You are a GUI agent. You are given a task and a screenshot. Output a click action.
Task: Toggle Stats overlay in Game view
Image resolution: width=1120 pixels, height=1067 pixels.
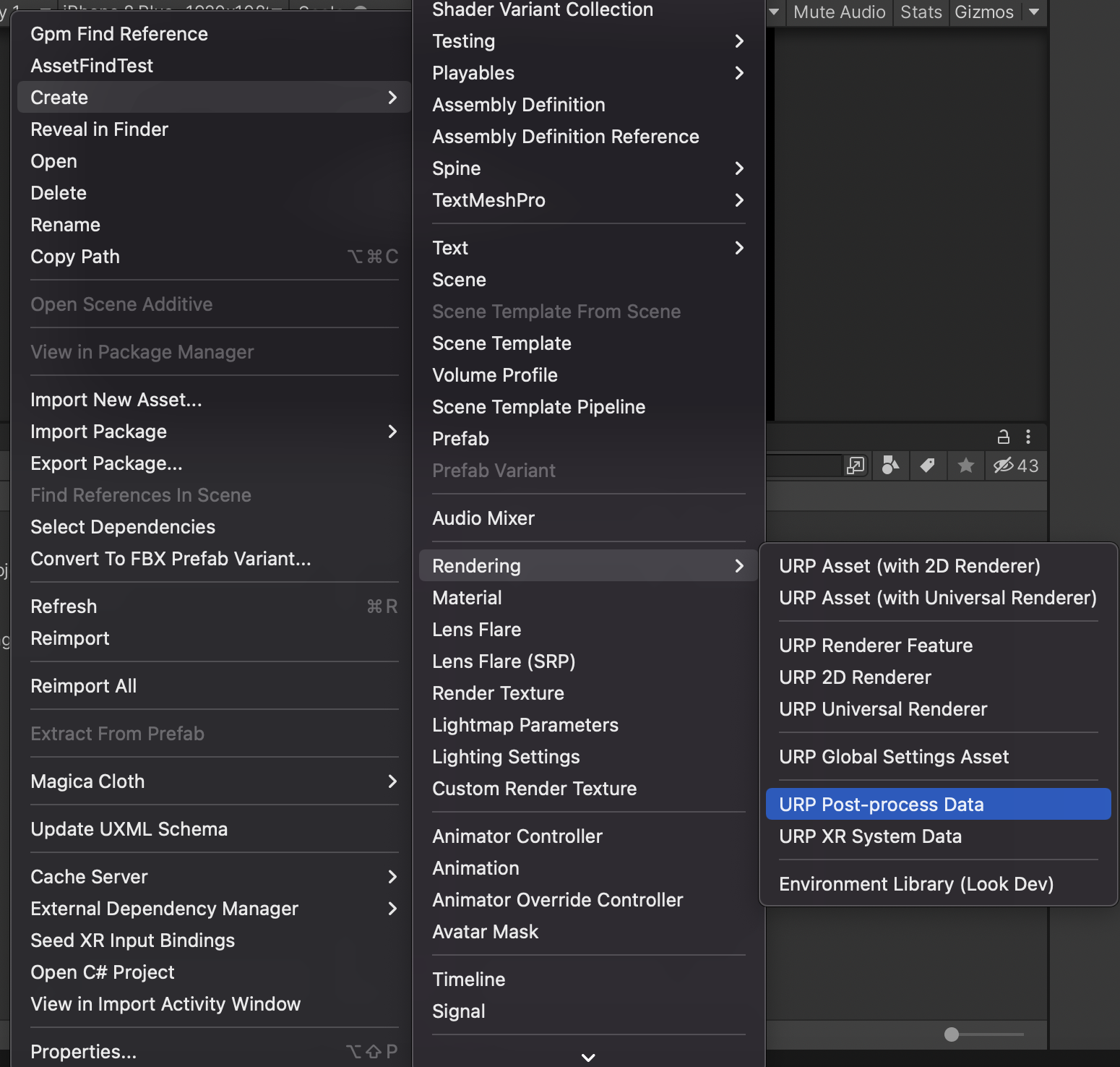coord(921,12)
